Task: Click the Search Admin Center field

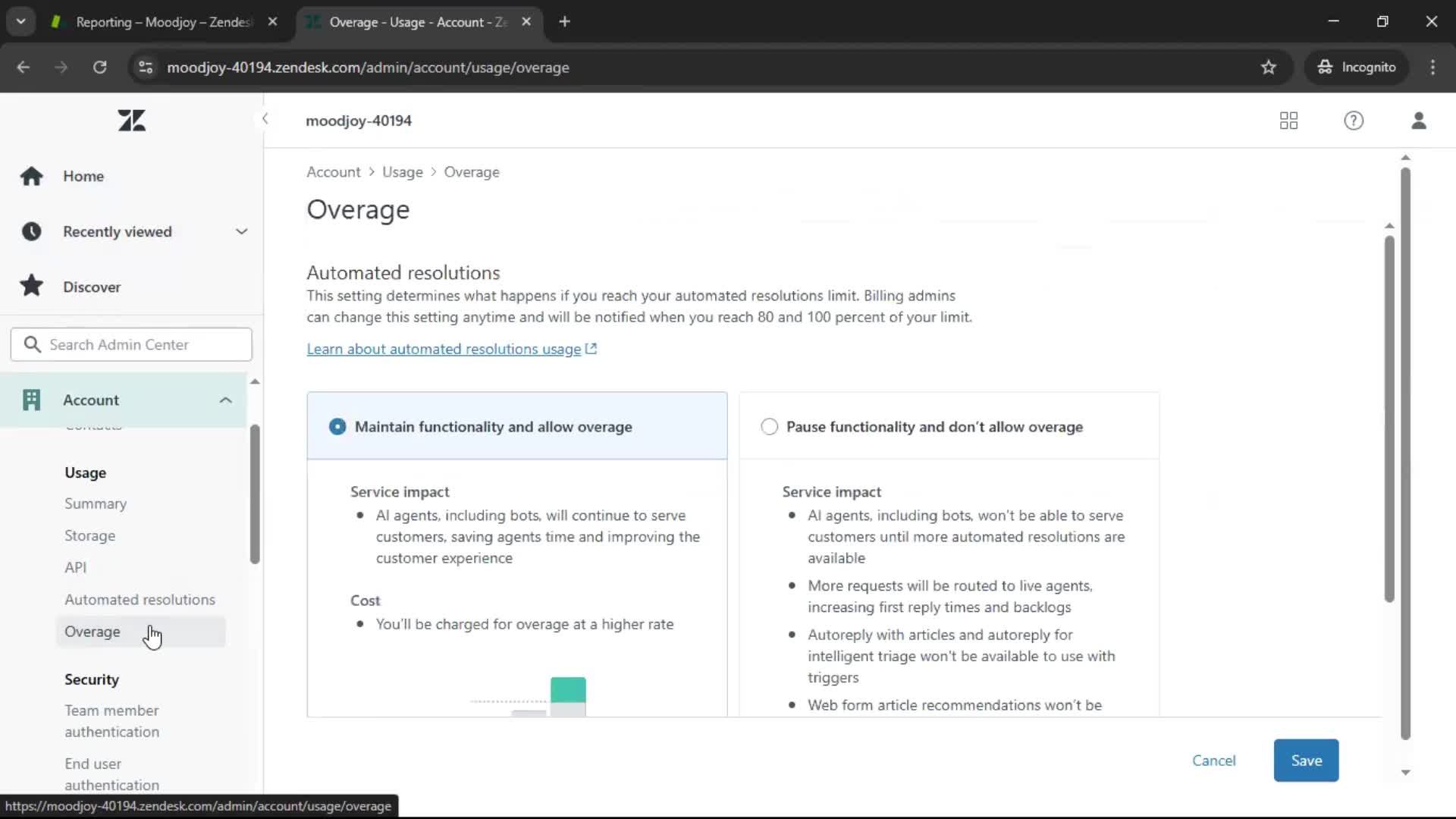Action: [x=131, y=344]
